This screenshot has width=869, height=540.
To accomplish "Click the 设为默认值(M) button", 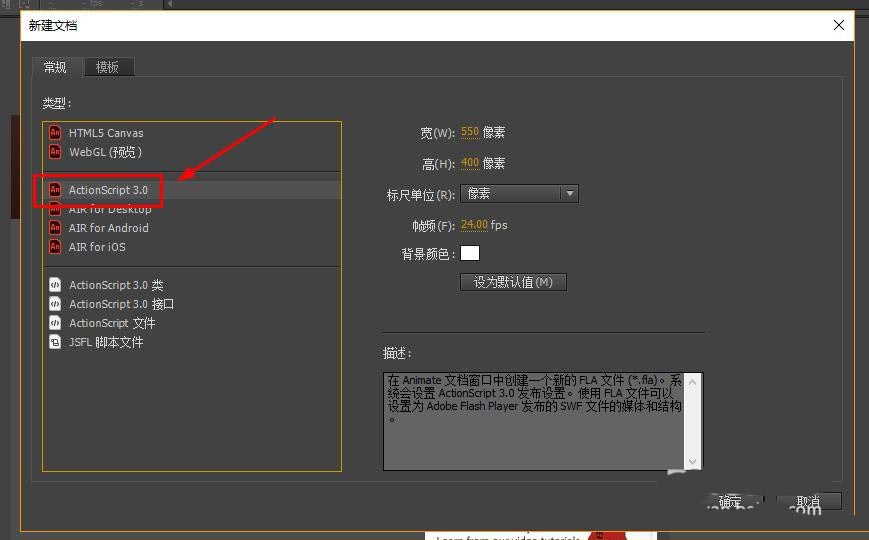I will click(x=513, y=282).
